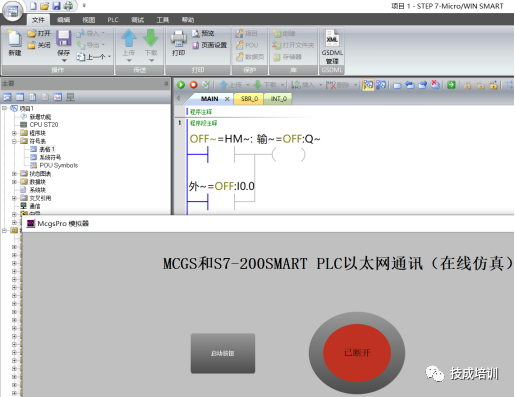This screenshot has width=515, height=397.
Task: Click 预览 (Print preview) button
Action: point(203,33)
